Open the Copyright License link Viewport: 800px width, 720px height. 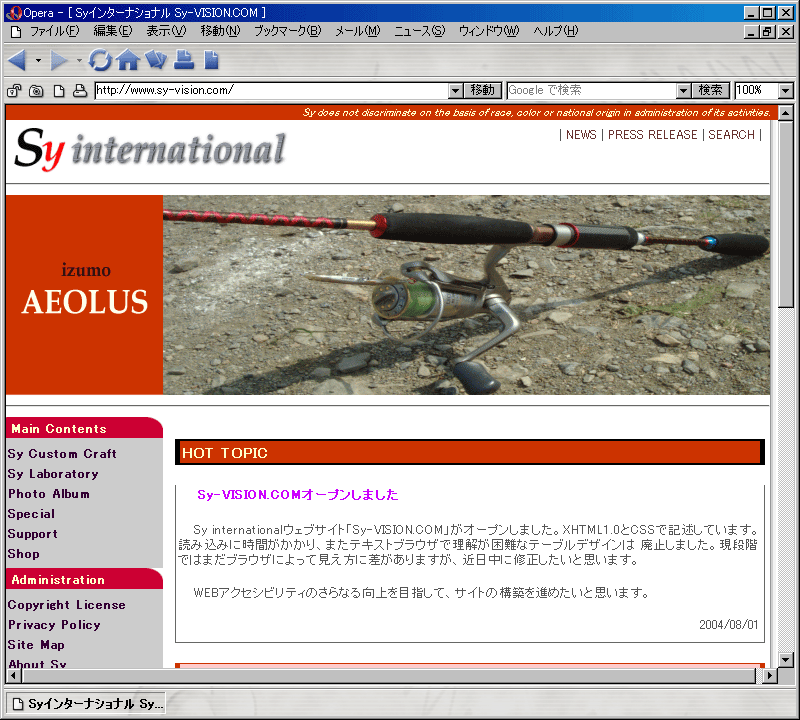[x=67, y=605]
